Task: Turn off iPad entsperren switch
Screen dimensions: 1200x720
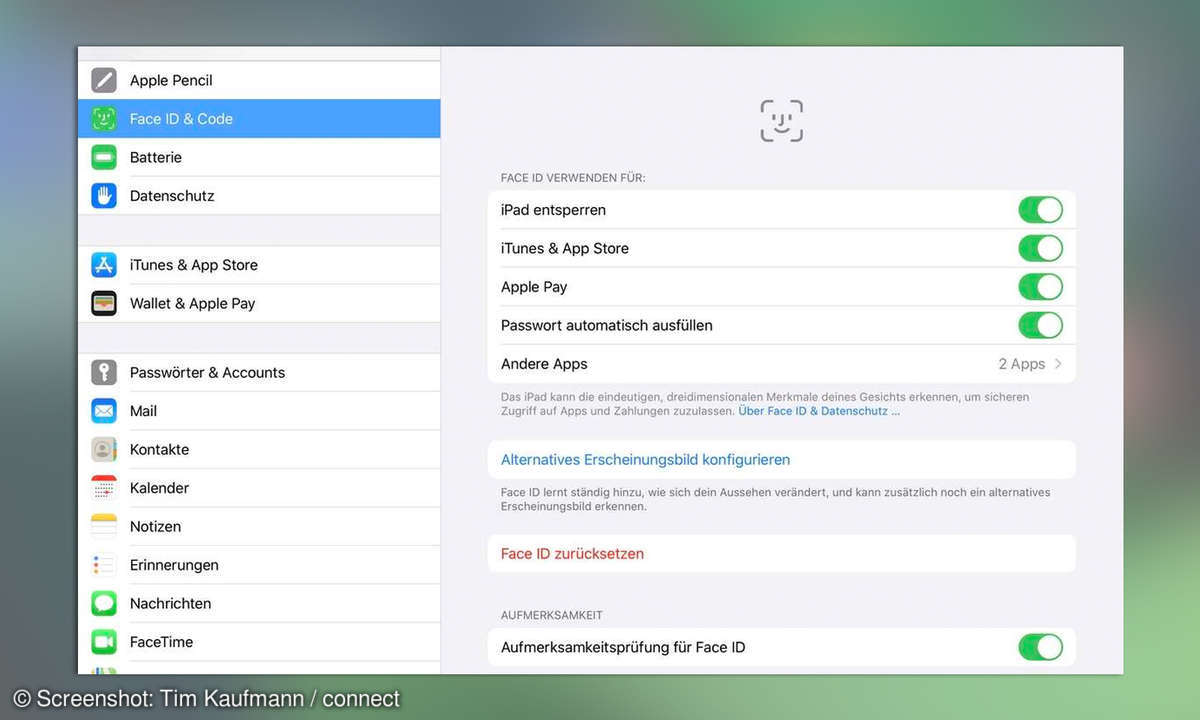Action: (1040, 210)
